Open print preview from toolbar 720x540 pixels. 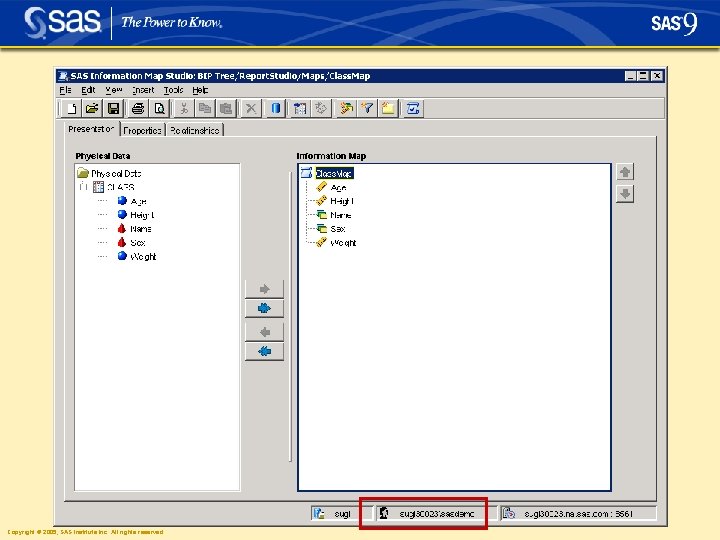[159, 109]
